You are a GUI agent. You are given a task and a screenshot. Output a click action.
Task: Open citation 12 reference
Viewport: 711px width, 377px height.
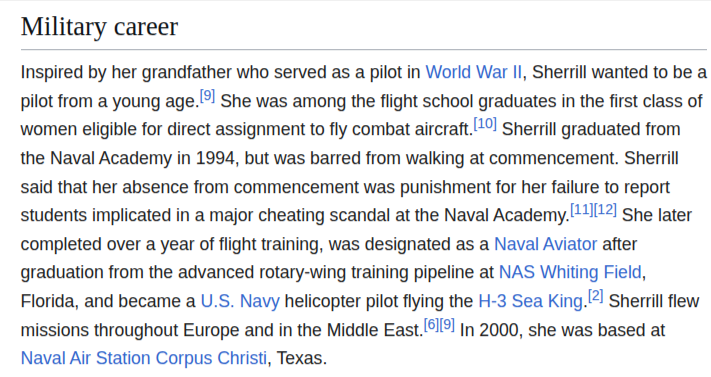605,210
